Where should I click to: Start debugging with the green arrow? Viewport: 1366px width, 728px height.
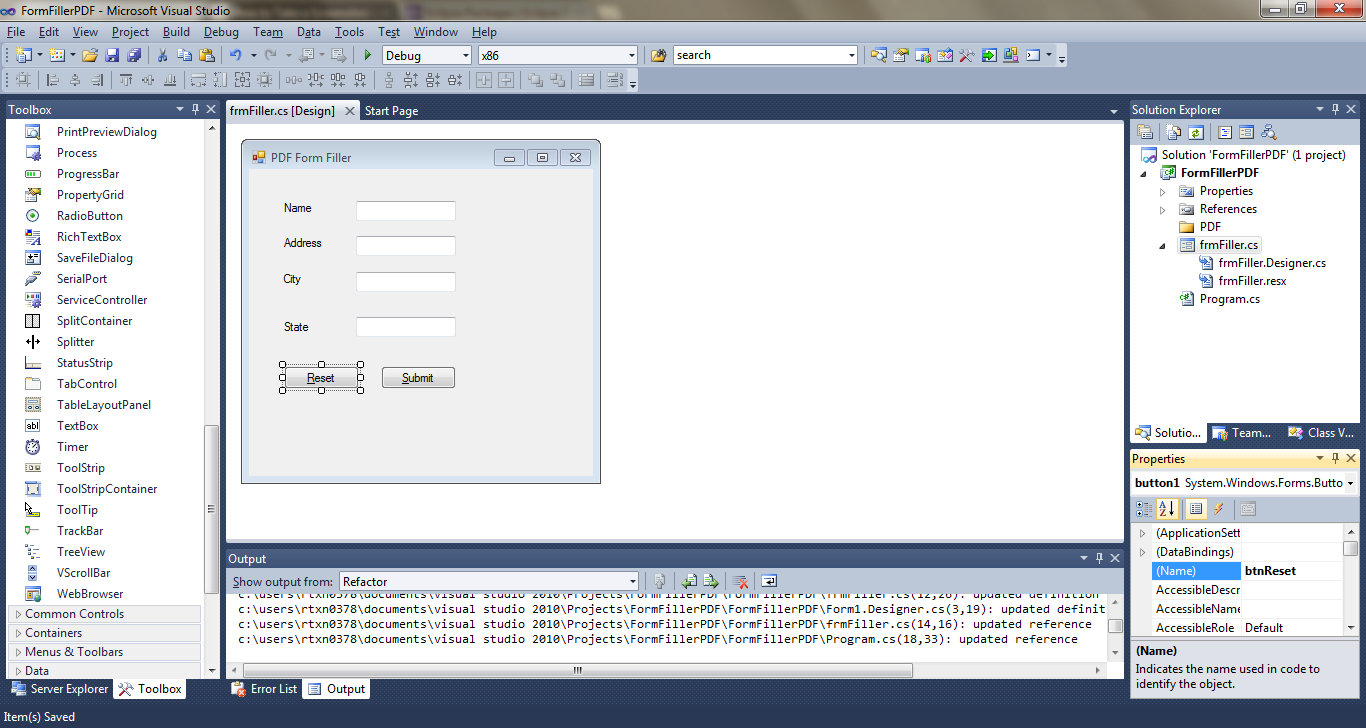click(x=368, y=55)
